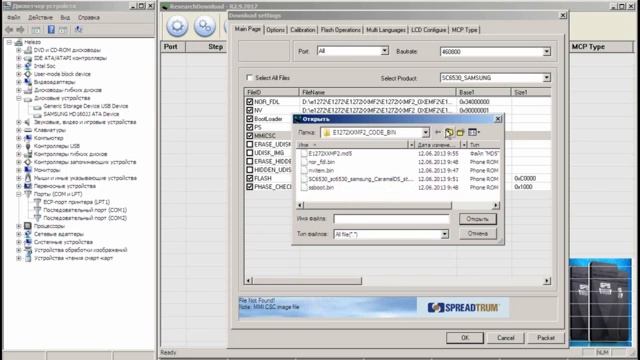Click the horizontal scrollbar under FileID table
Screen dimensions: 640x360
(307, 281)
